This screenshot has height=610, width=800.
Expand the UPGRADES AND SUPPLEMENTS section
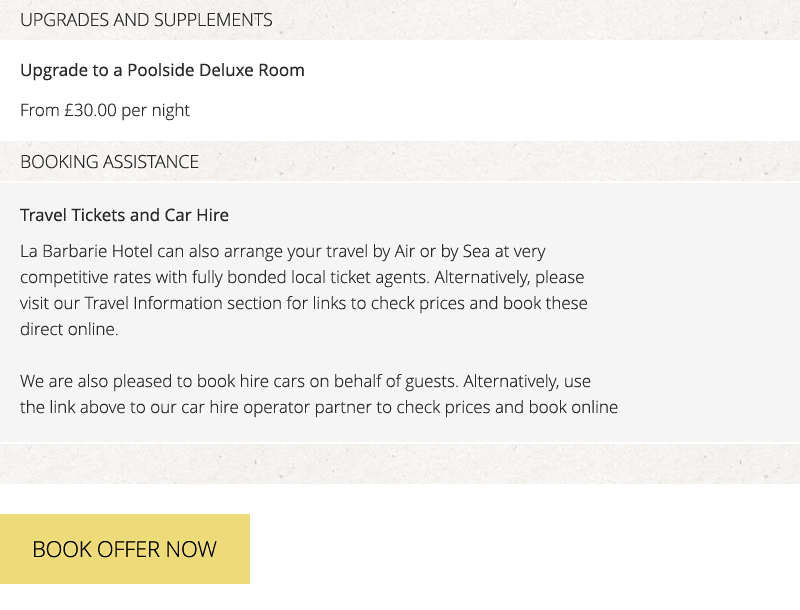(x=146, y=19)
